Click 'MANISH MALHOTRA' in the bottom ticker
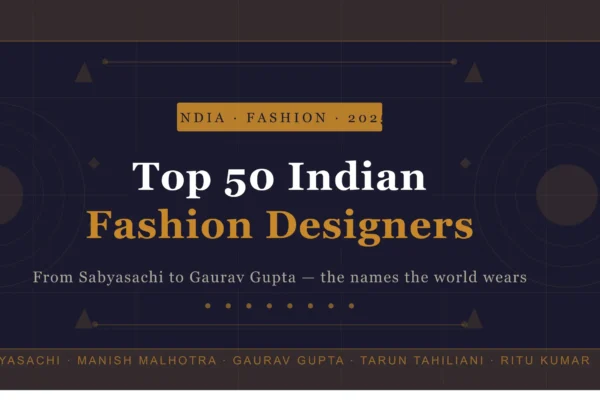The width and height of the screenshot is (600, 400). click(x=147, y=361)
